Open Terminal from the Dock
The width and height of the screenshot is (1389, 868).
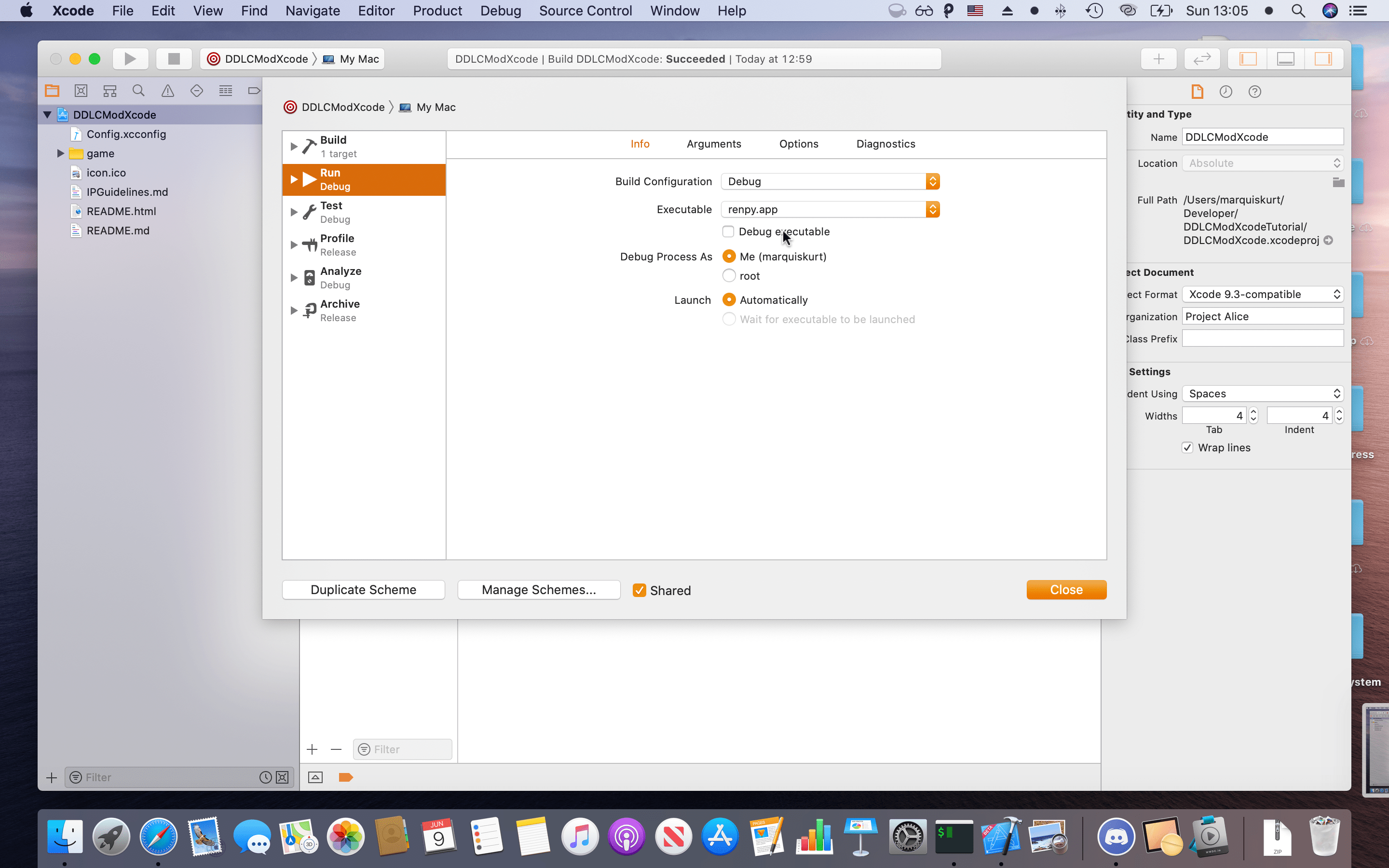click(x=954, y=837)
